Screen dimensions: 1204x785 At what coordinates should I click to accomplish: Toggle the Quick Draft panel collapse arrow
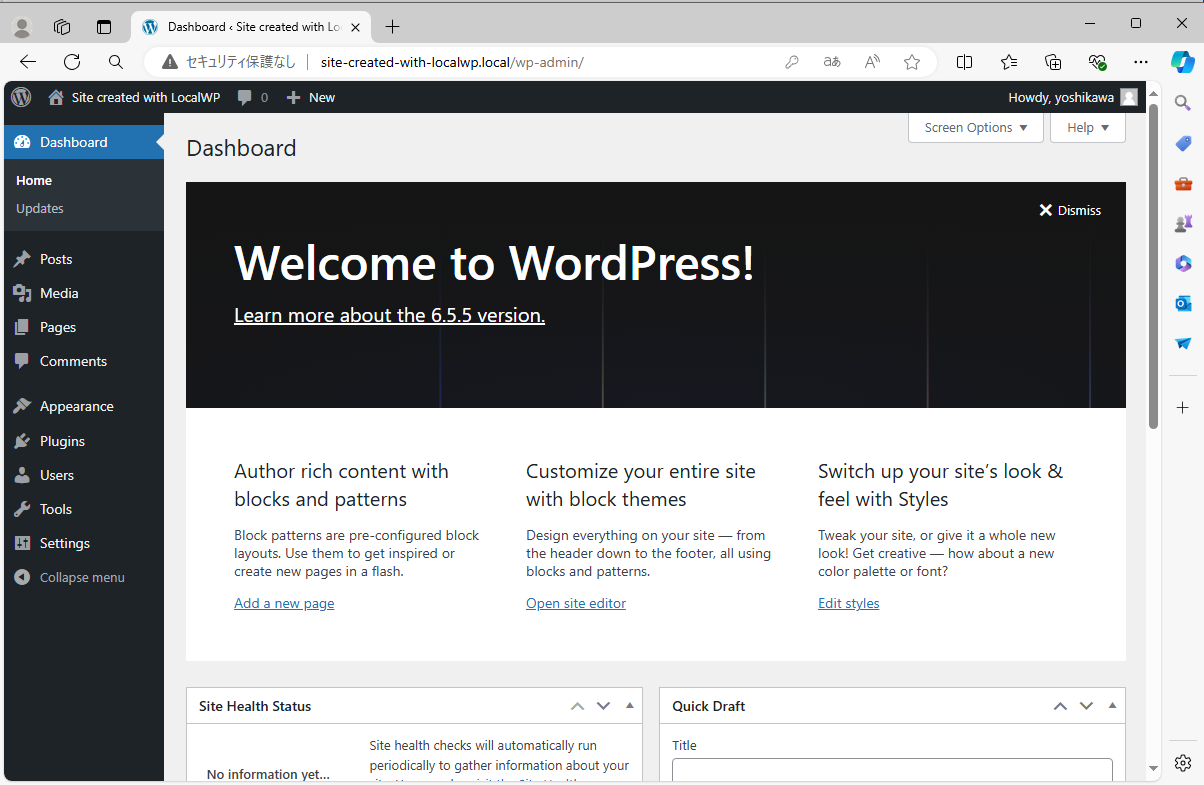1112,706
